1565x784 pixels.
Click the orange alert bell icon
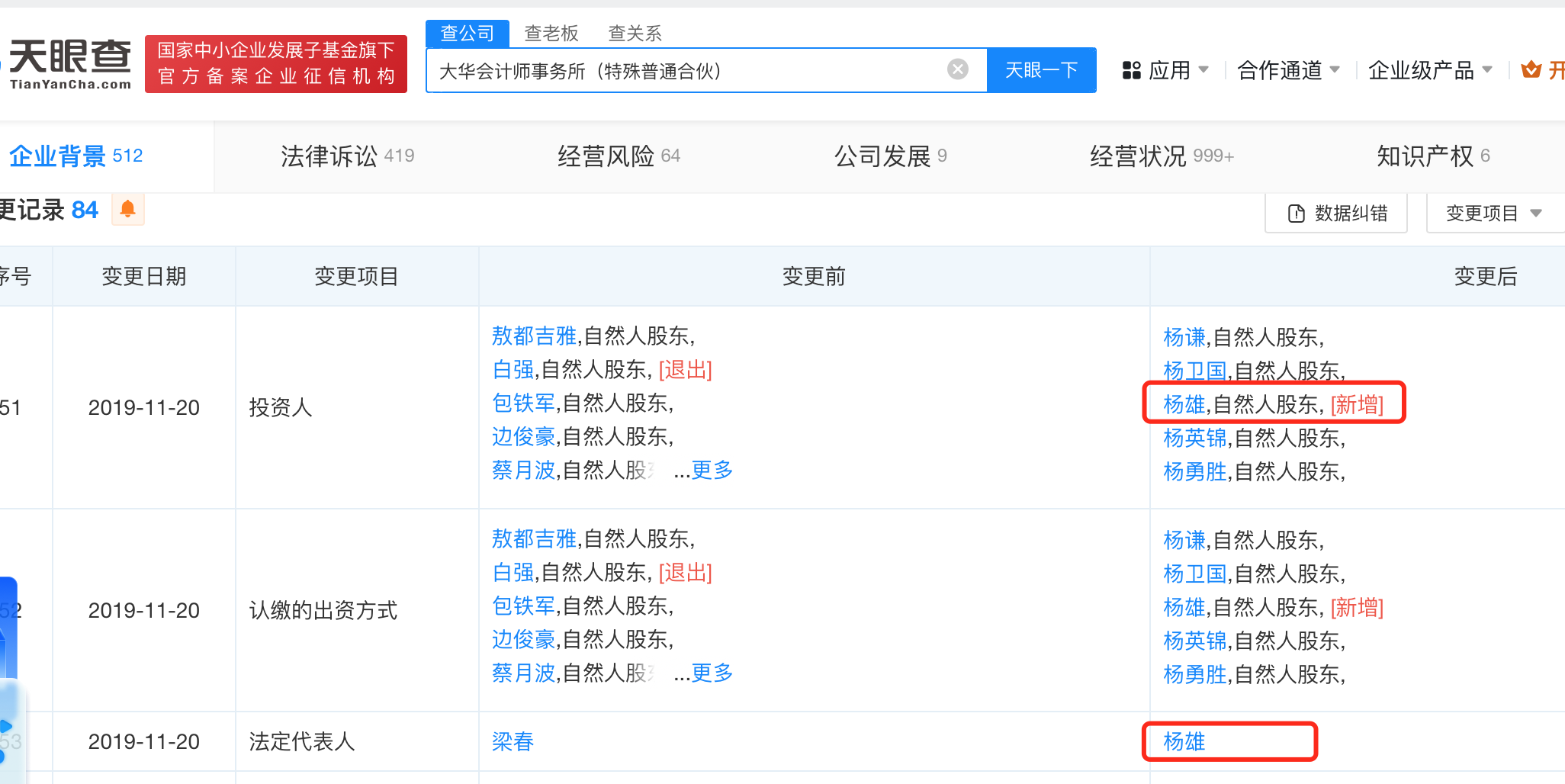pyautogui.click(x=128, y=209)
